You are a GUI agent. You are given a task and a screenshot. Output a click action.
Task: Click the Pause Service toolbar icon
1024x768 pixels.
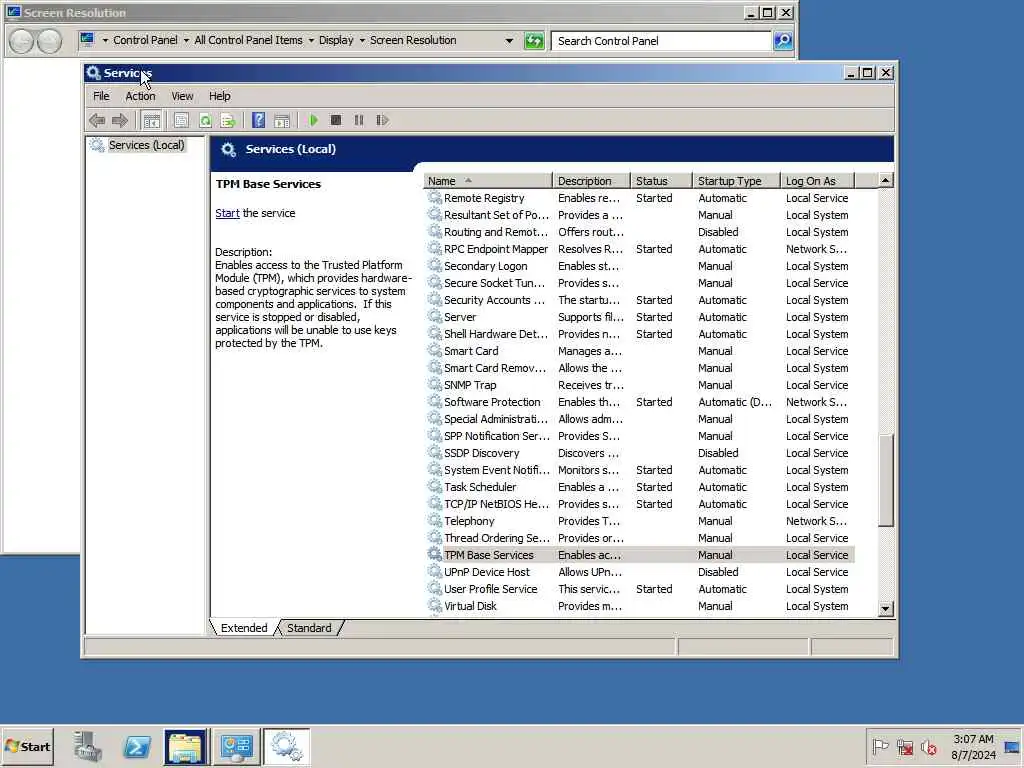click(359, 120)
